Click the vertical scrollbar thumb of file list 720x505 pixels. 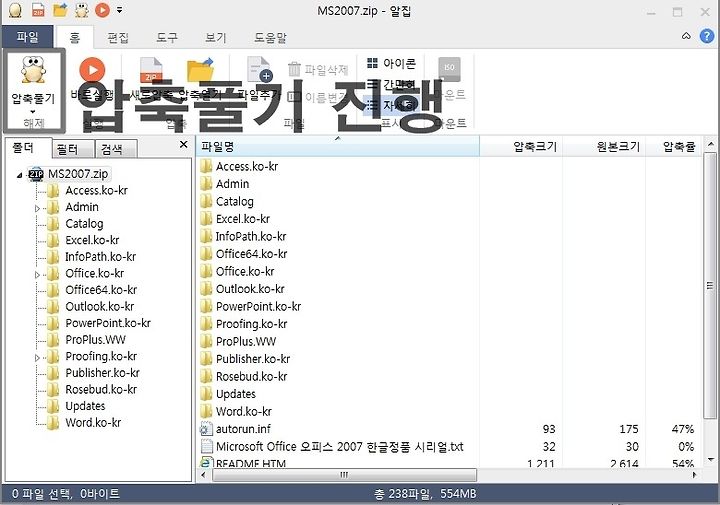pos(710,286)
